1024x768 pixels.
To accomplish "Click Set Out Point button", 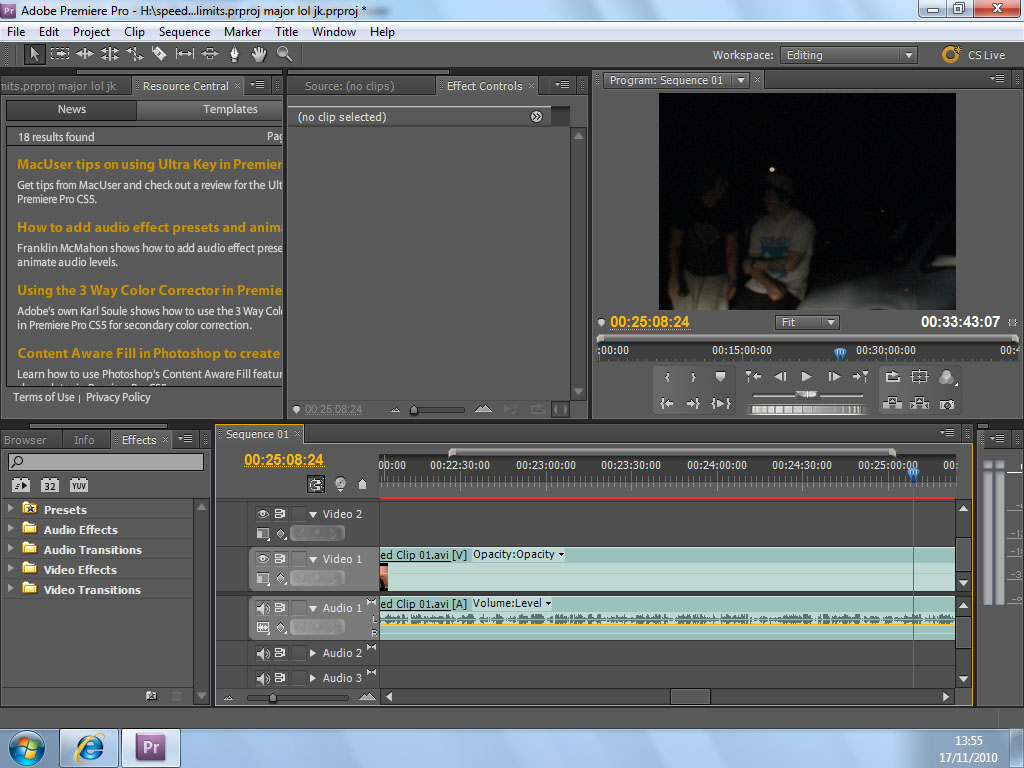I will (693, 377).
